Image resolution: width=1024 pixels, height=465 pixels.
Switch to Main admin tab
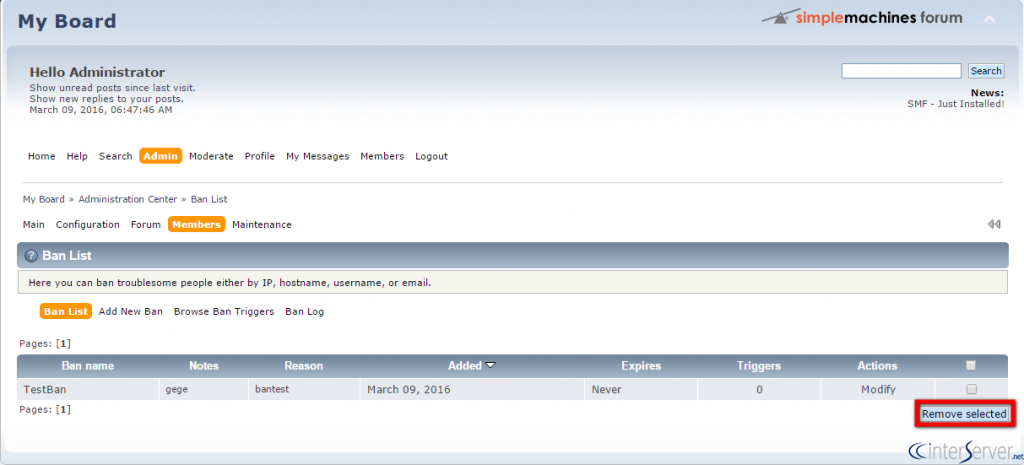point(34,224)
